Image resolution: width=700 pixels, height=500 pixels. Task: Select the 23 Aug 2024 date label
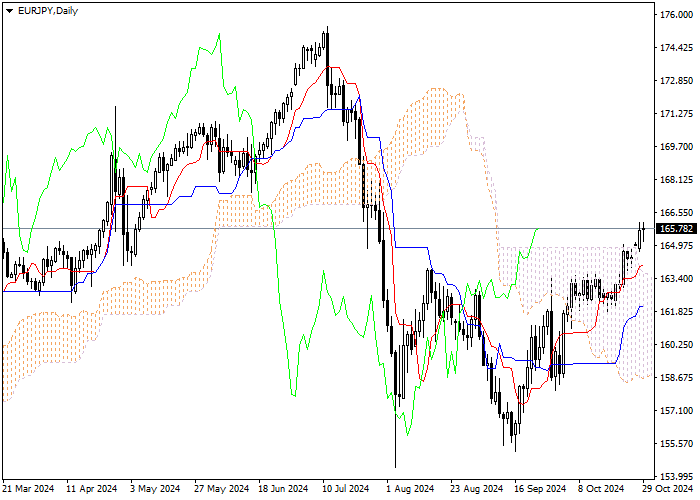click(x=476, y=489)
